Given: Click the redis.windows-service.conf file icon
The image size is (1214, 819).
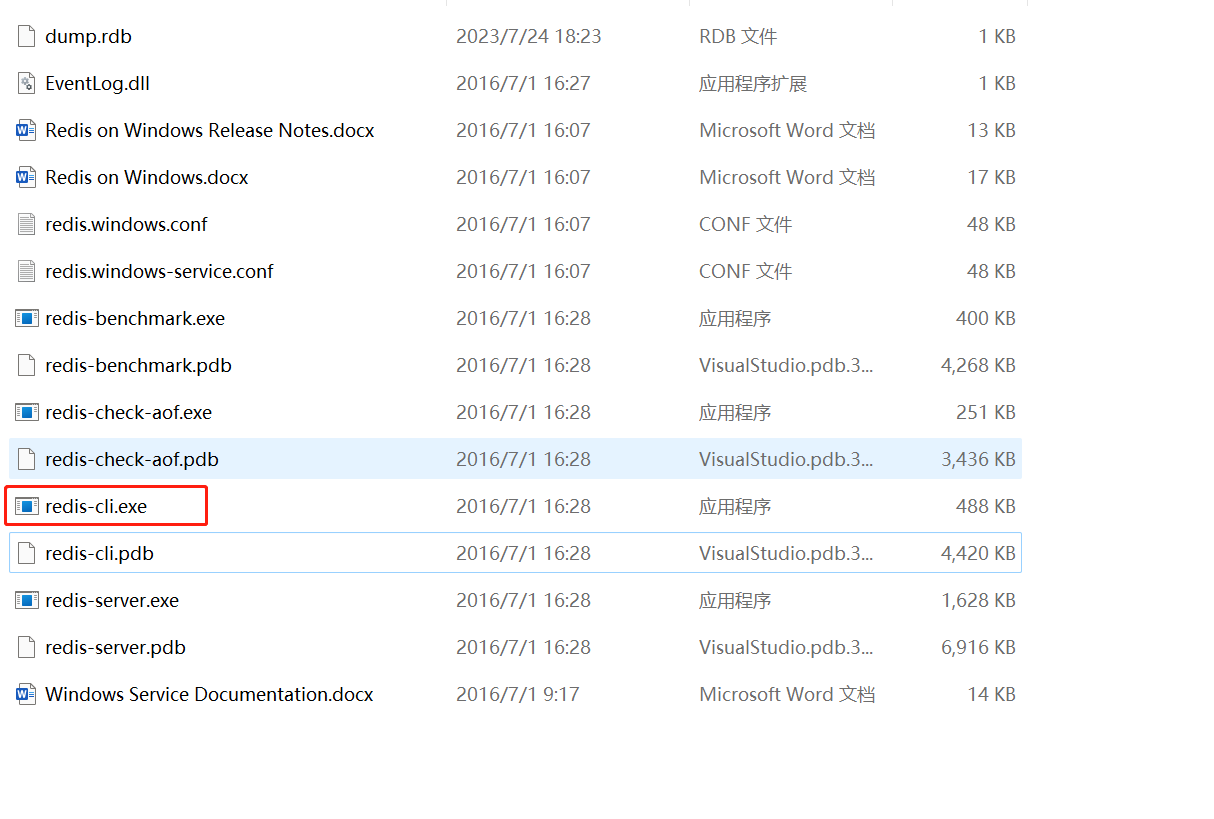Looking at the screenshot, I should 27,271.
